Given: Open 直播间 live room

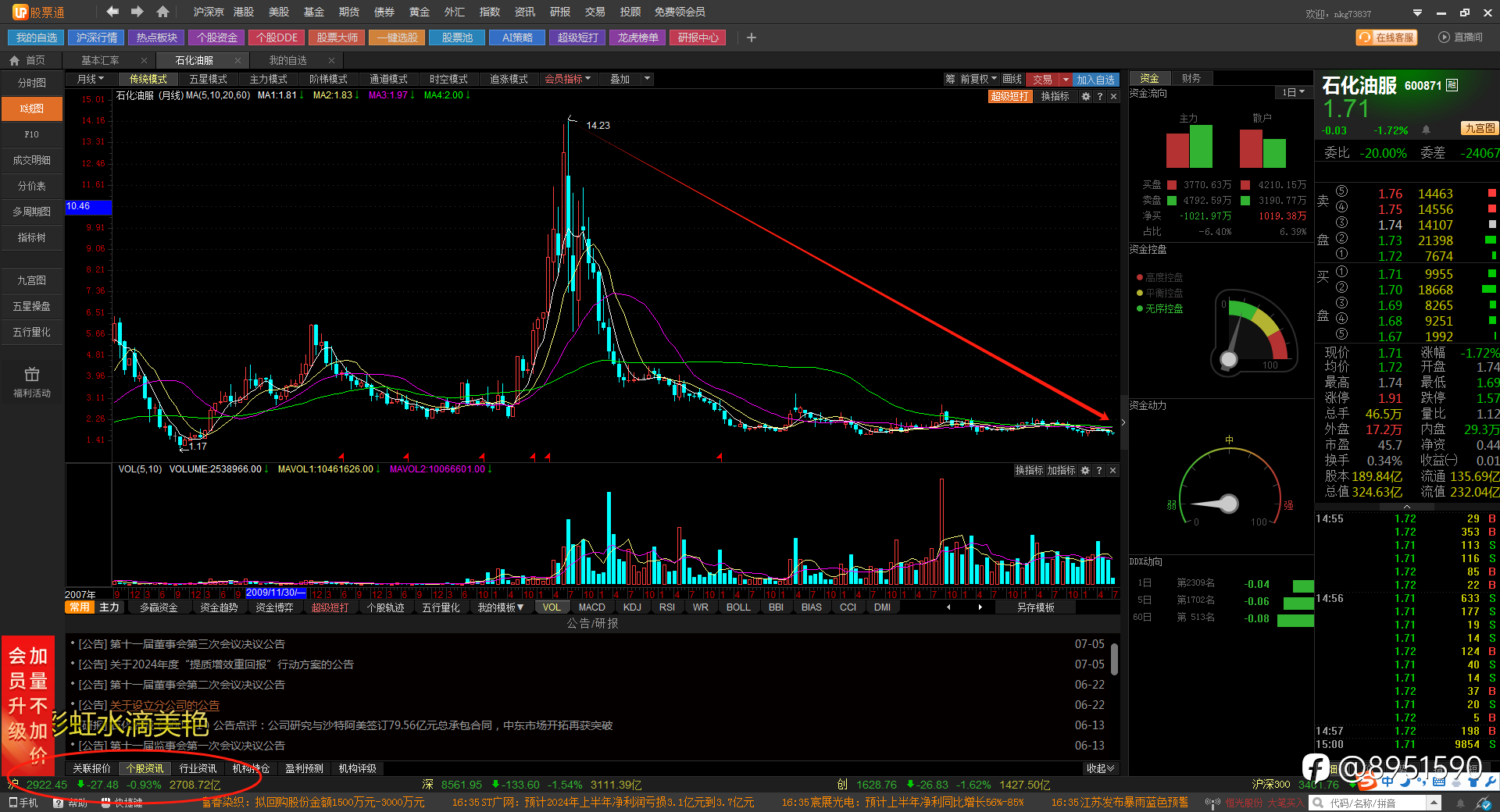Looking at the screenshot, I should point(1460,37).
